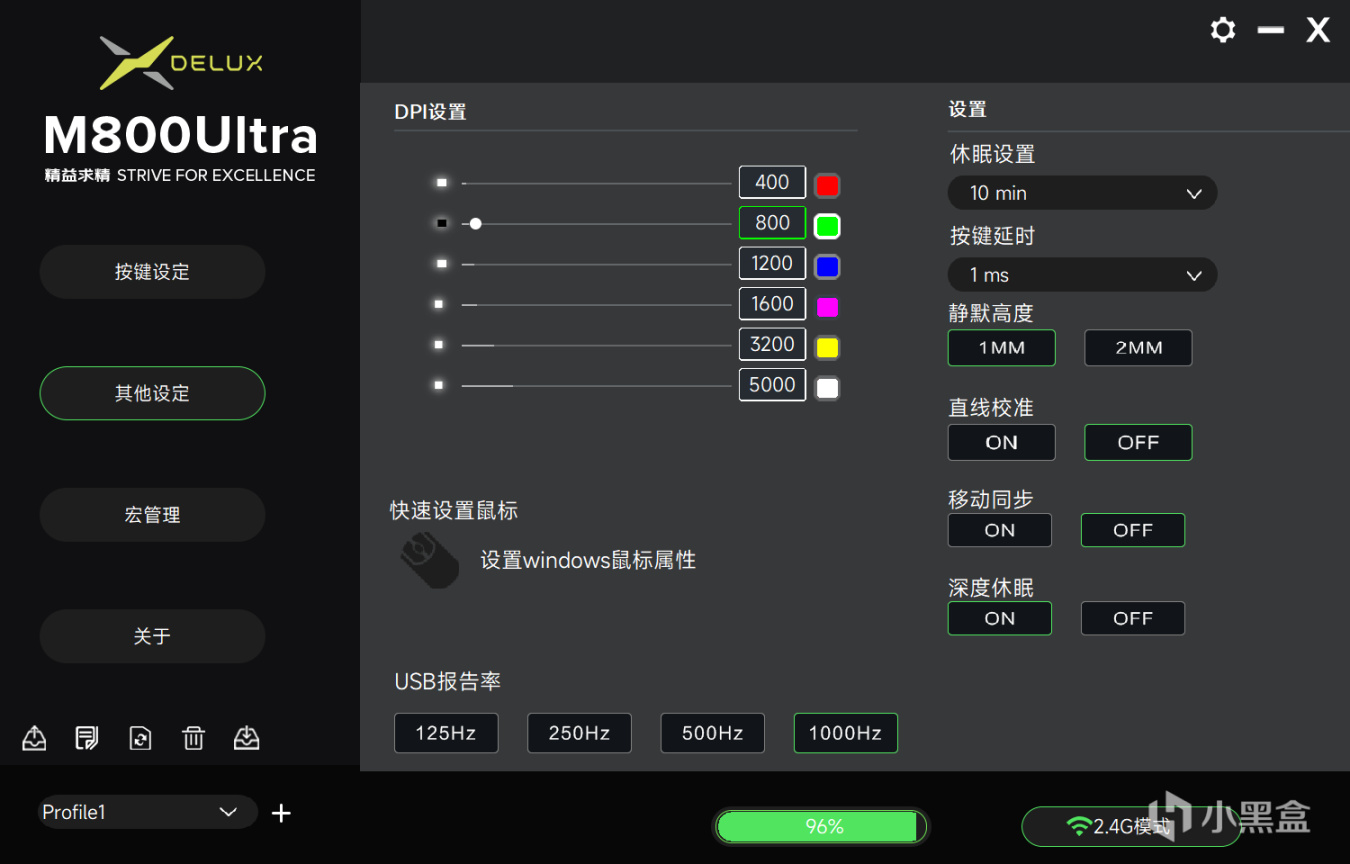Open settings via the gear icon
The width and height of the screenshot is (1350, 864).
point(1222,30)
